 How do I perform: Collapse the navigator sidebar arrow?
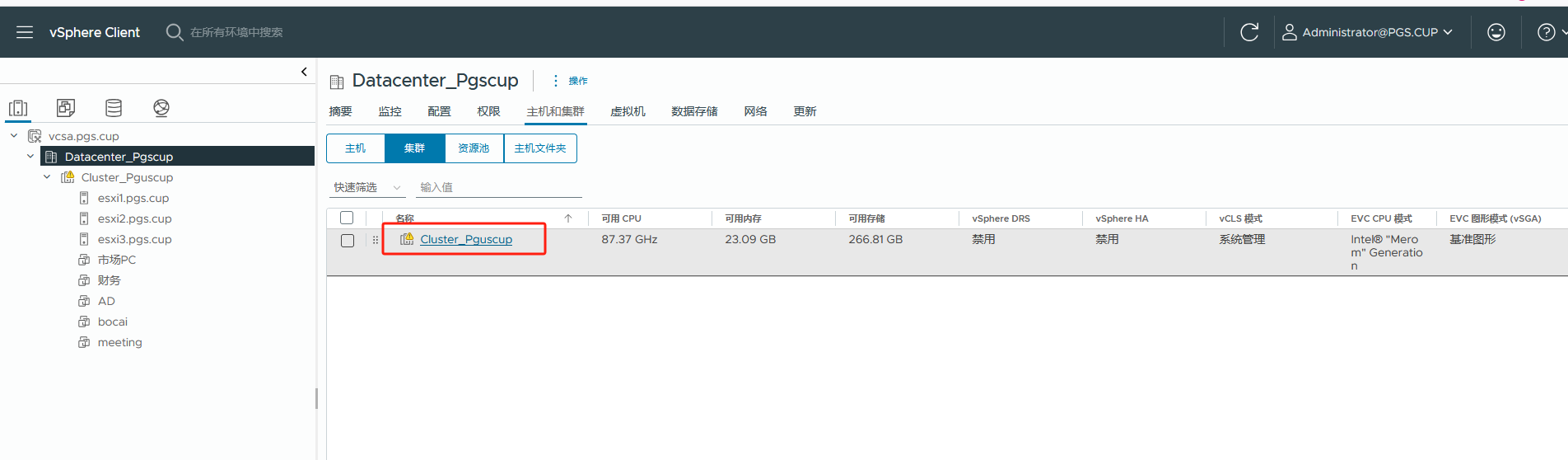(x=304, y=72)
